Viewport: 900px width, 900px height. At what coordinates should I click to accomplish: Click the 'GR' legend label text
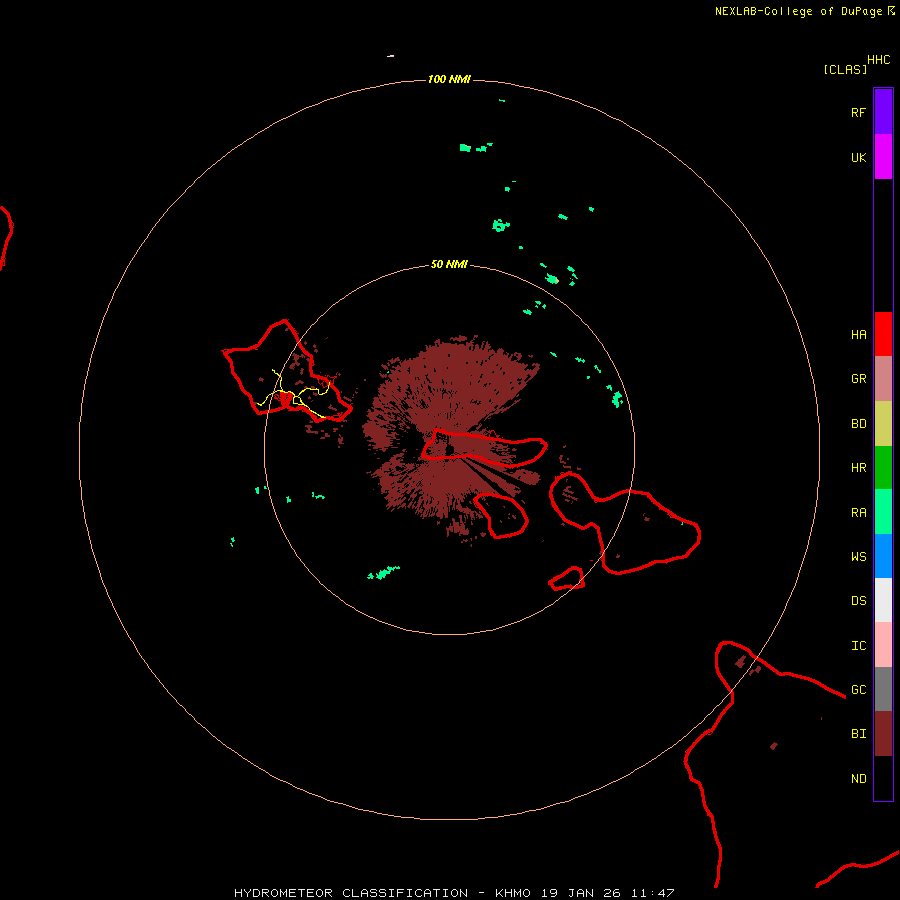click(858, 379)
